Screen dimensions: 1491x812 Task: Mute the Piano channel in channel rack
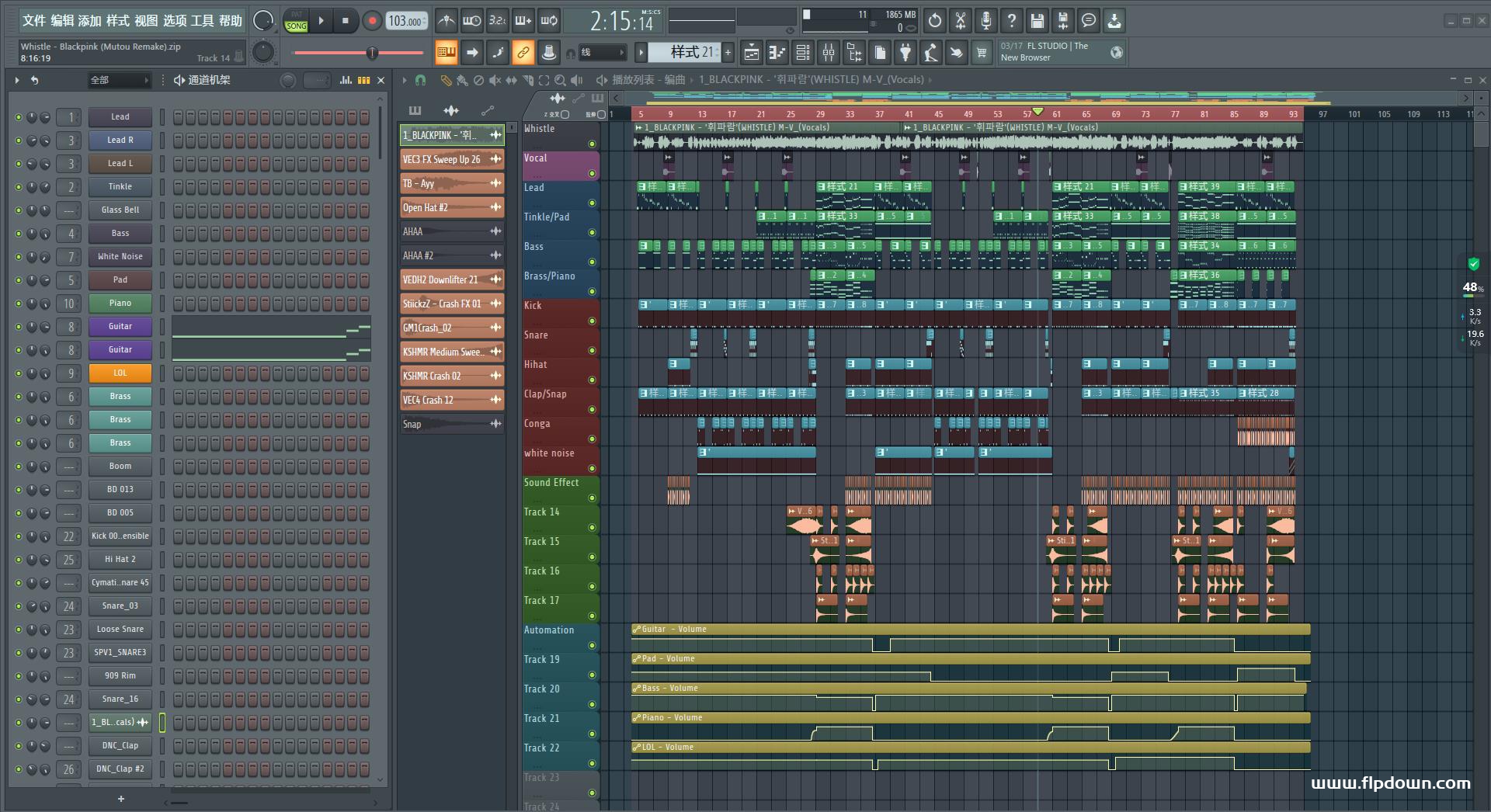[19, 304]
